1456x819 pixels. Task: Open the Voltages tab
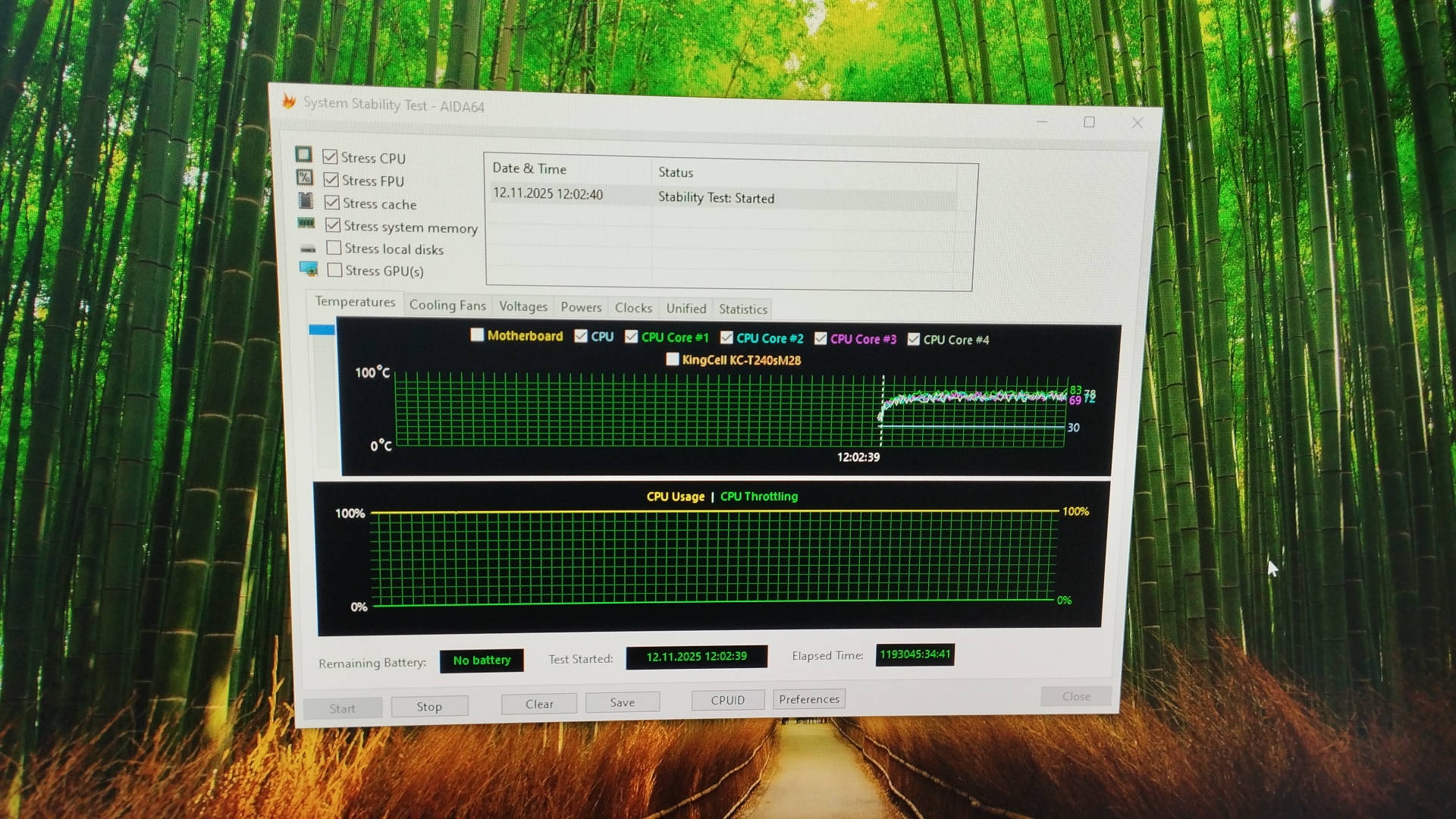(x=522, y=306)
